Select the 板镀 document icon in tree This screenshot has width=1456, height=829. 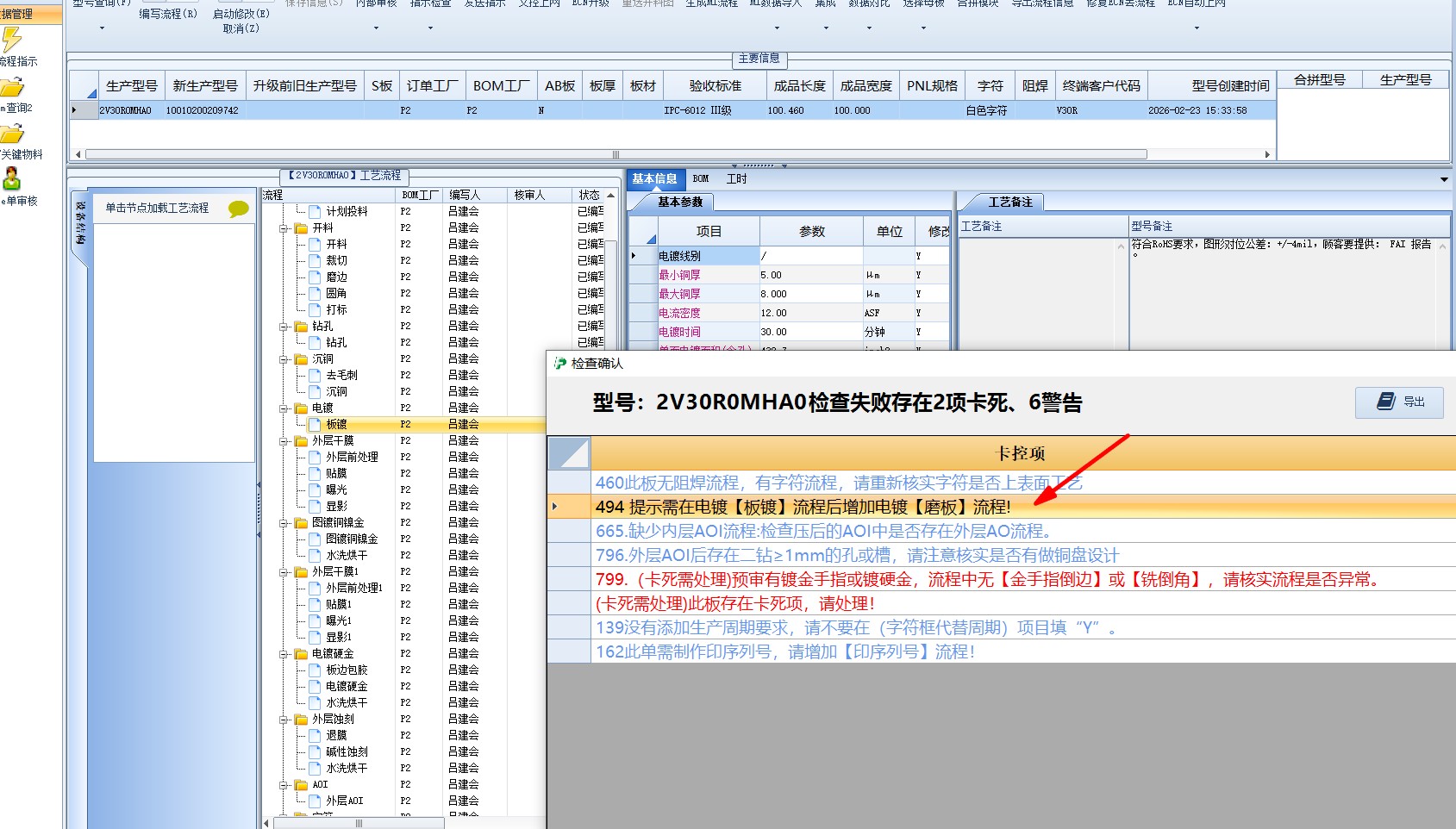pyautogui.click(x=315, y=424)
